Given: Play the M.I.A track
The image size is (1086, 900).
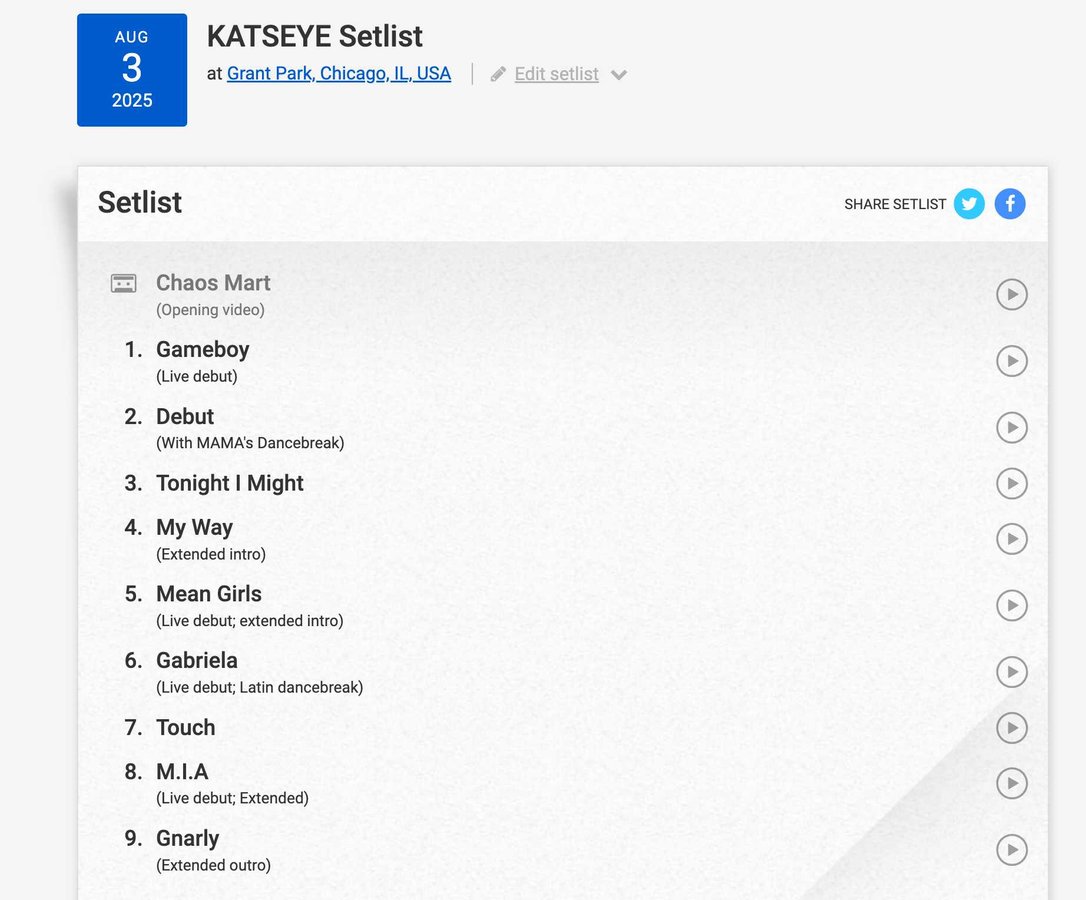Looking at the screenshot, I should pos(1011,784).
